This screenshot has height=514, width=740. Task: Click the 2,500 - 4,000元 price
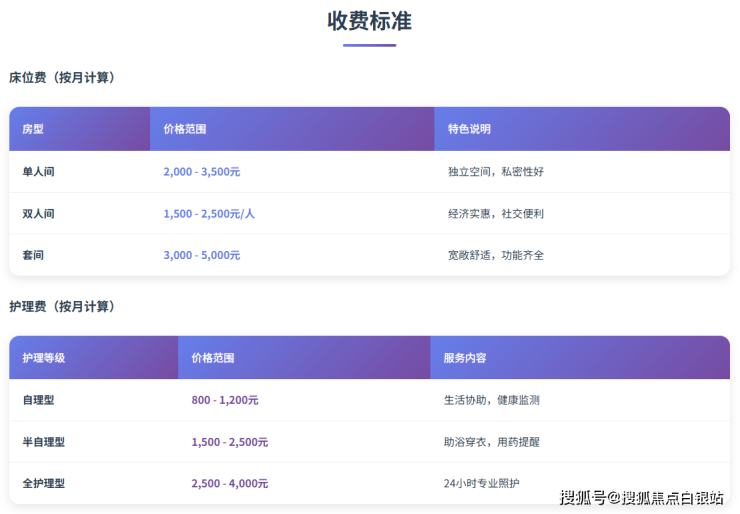point(229,484)
